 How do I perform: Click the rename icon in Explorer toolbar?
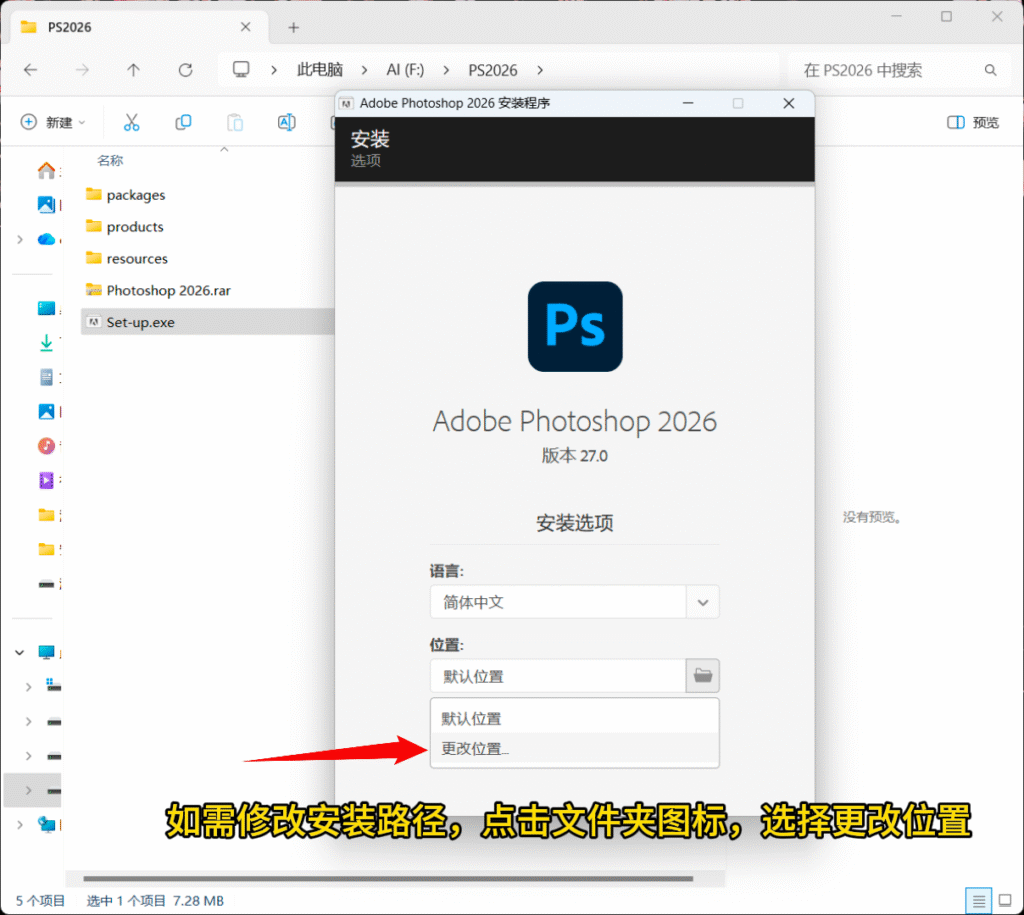pos(286,122)
